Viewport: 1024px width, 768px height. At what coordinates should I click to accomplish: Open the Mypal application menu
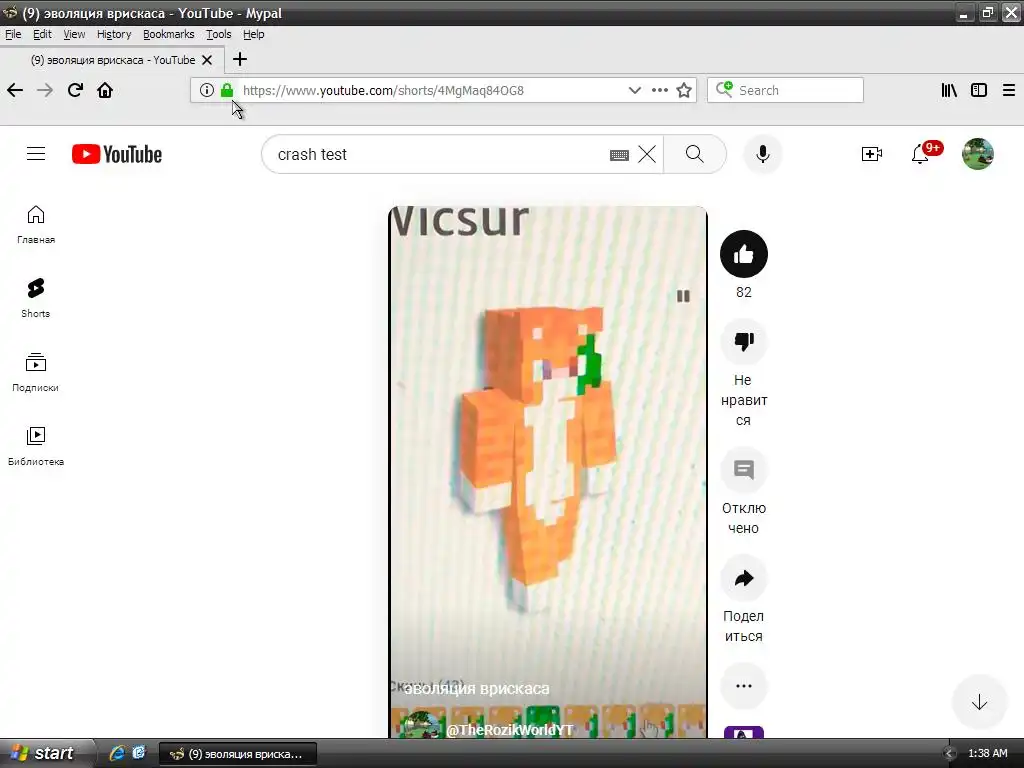tap(1008, 90)
